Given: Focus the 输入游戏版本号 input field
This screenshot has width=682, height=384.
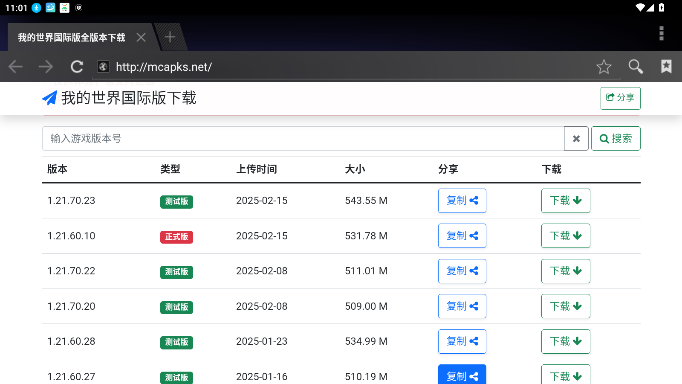Looking at the screenshot, I should pyautogui.click(x=303, y=138).
